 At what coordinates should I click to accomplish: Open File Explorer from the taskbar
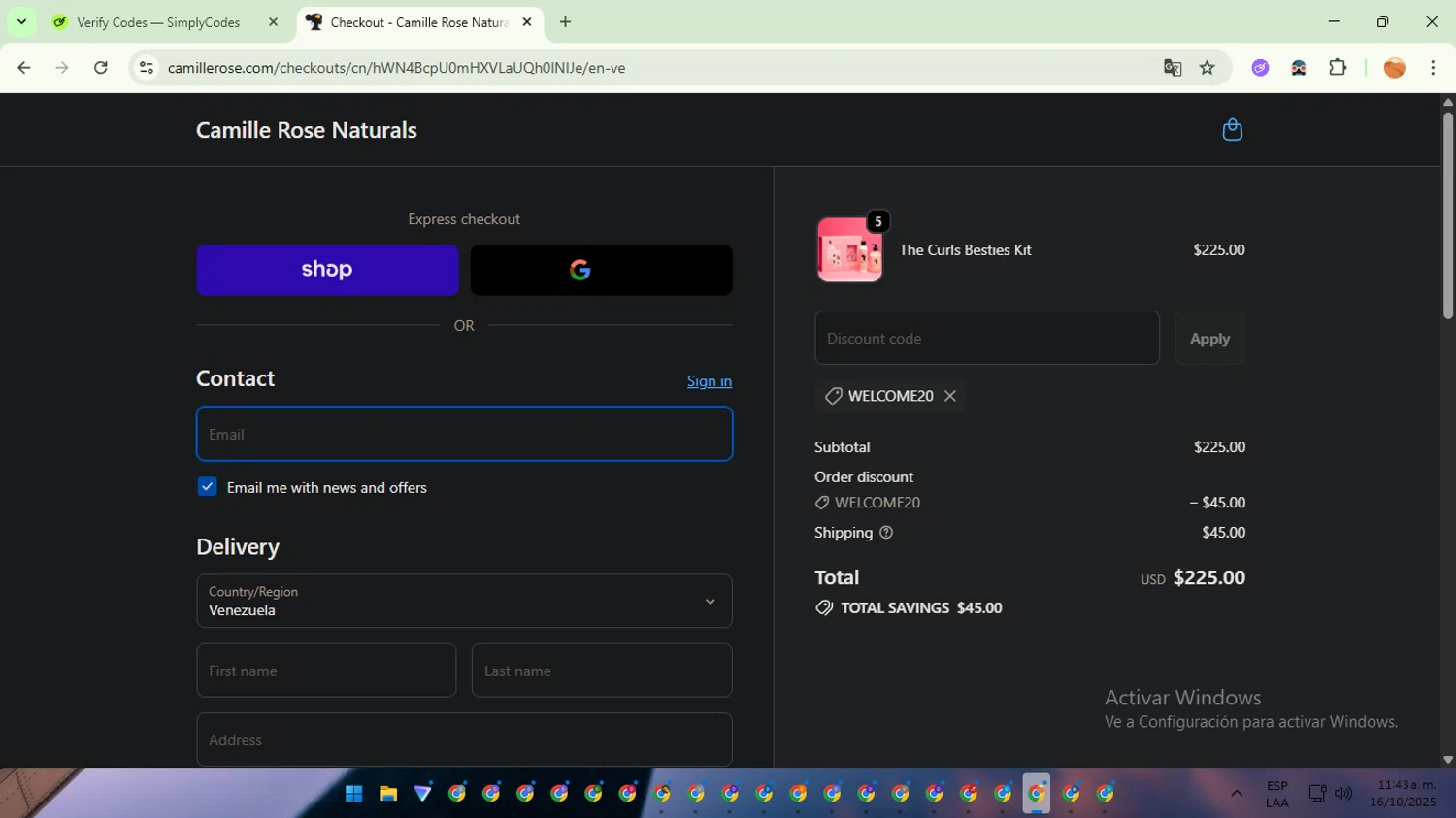tap(388, 794)
